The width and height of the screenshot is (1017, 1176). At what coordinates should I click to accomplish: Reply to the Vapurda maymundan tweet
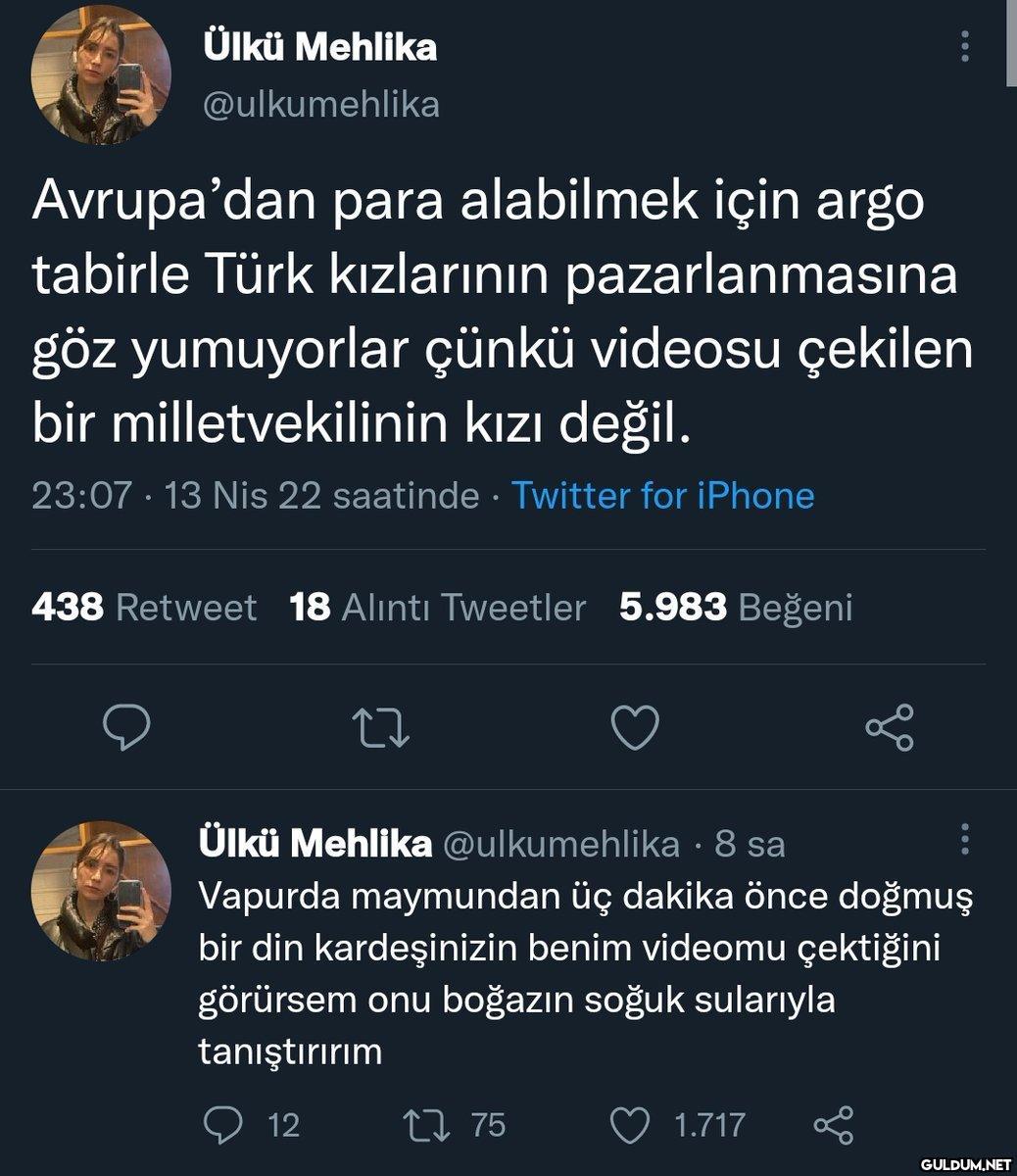point(222,1123)
